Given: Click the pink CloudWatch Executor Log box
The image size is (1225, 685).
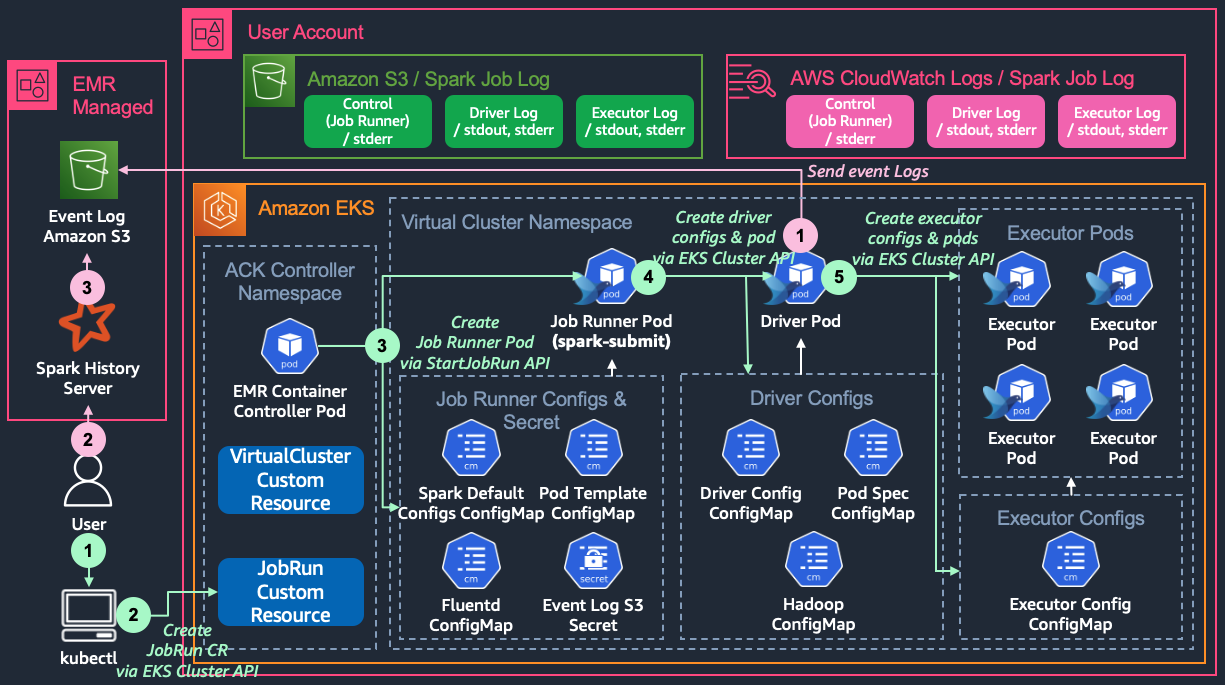Looking at the screenshot, I should tap(1117, 122).
